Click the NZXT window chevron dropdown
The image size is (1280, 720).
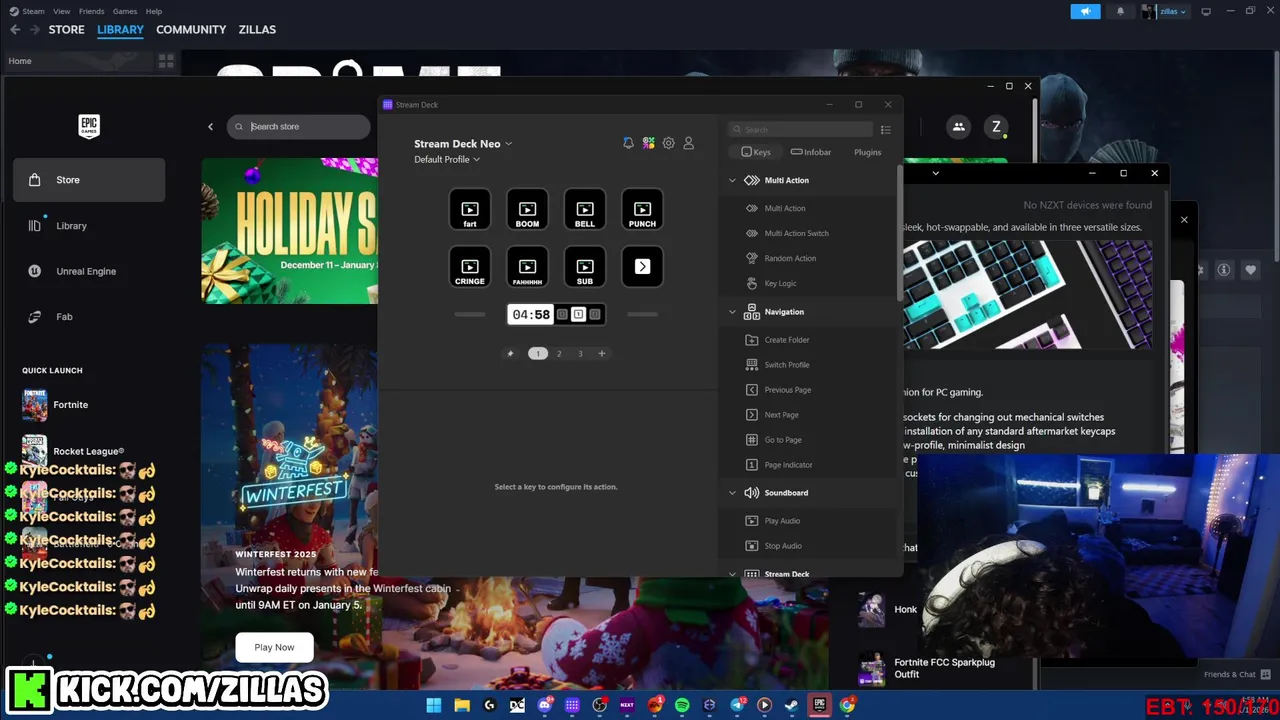[x=935, y=173]
